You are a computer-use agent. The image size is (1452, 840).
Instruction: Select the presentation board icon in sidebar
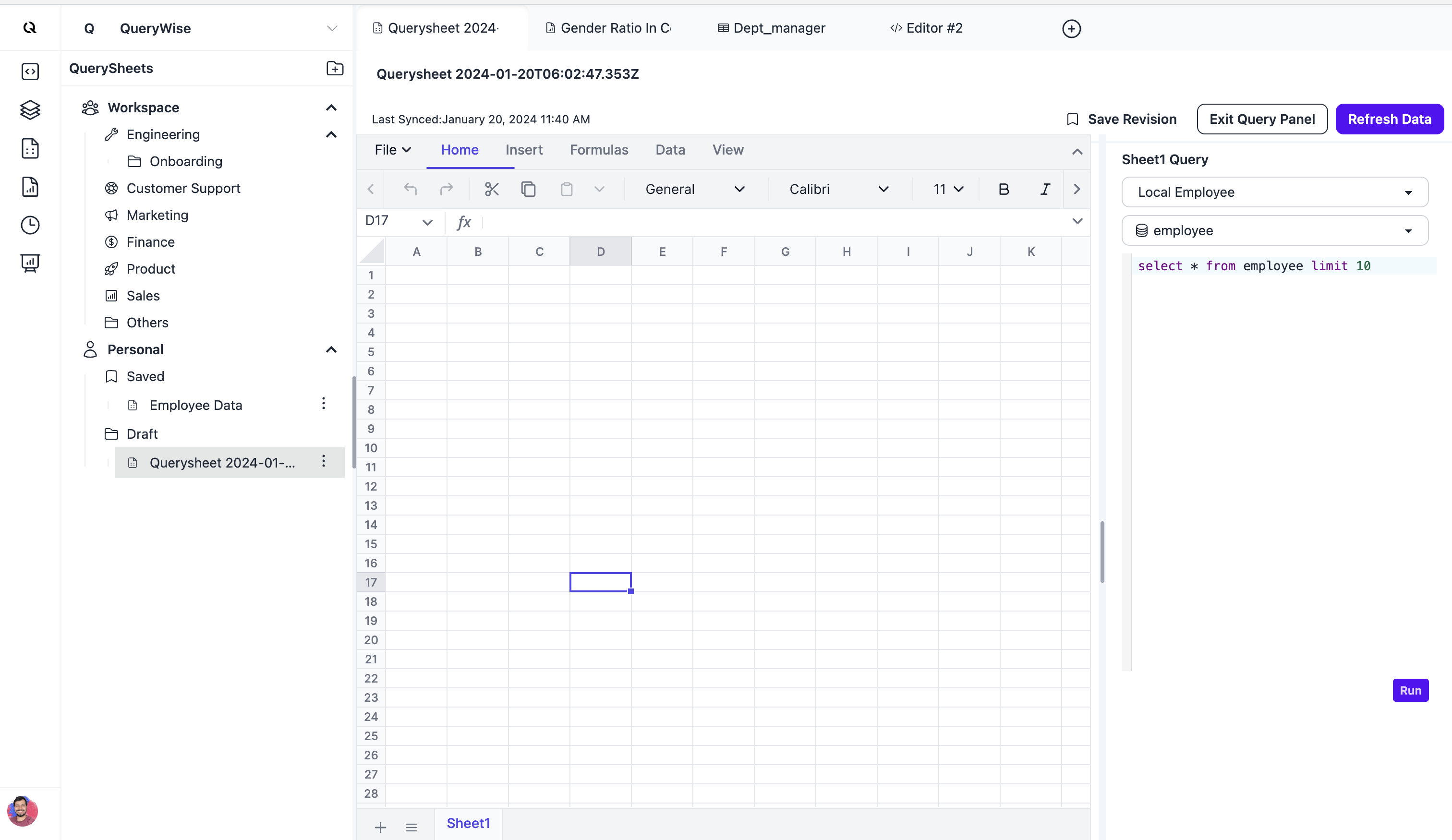tap(29, 263)
